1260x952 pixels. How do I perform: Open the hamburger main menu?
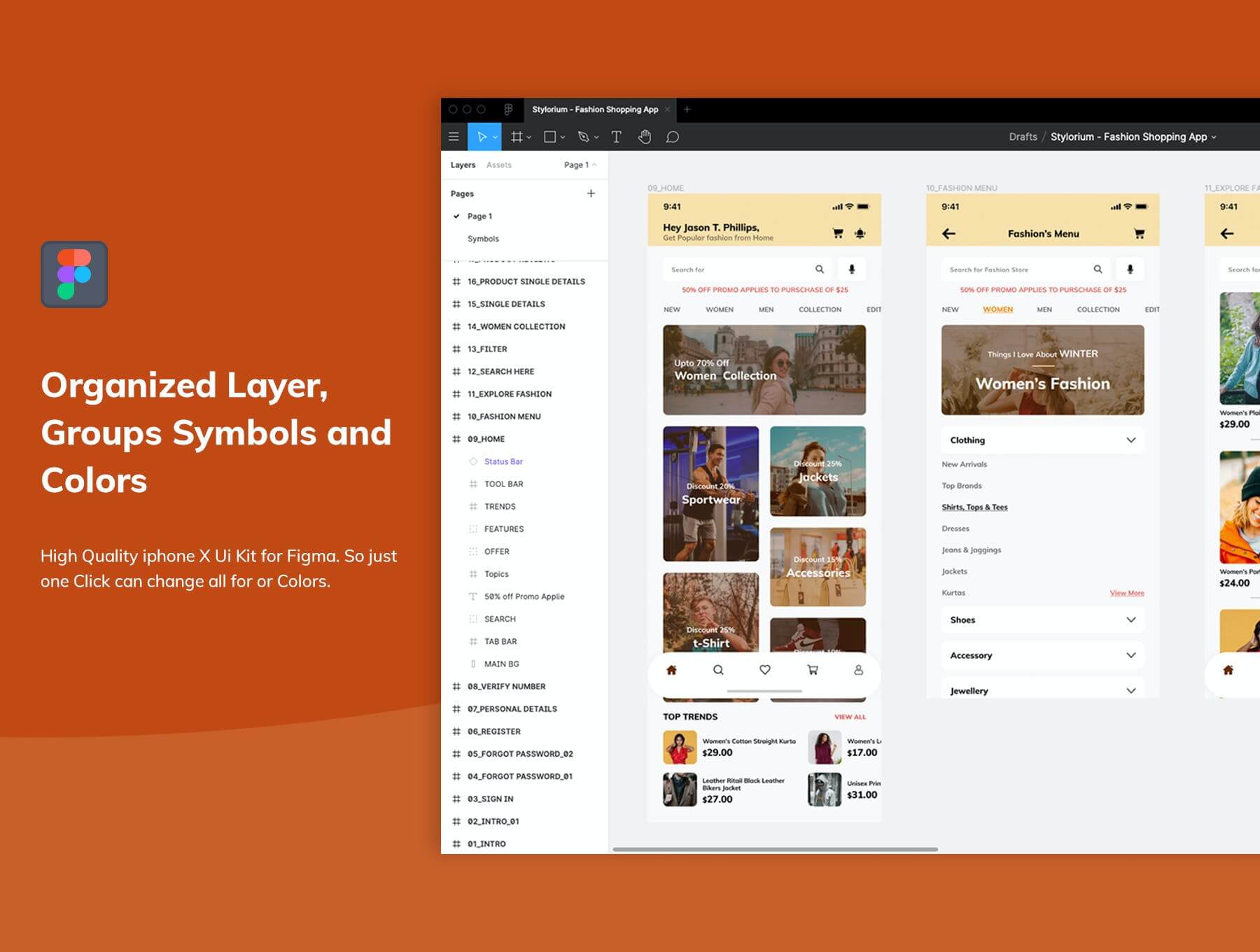454,137
